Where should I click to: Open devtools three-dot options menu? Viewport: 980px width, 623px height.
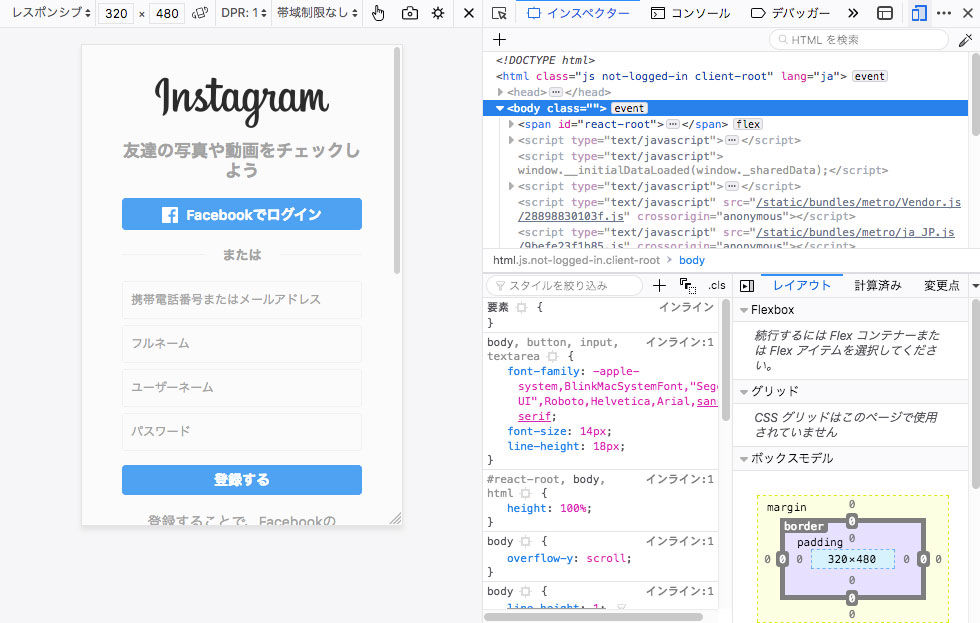[944, 13]
